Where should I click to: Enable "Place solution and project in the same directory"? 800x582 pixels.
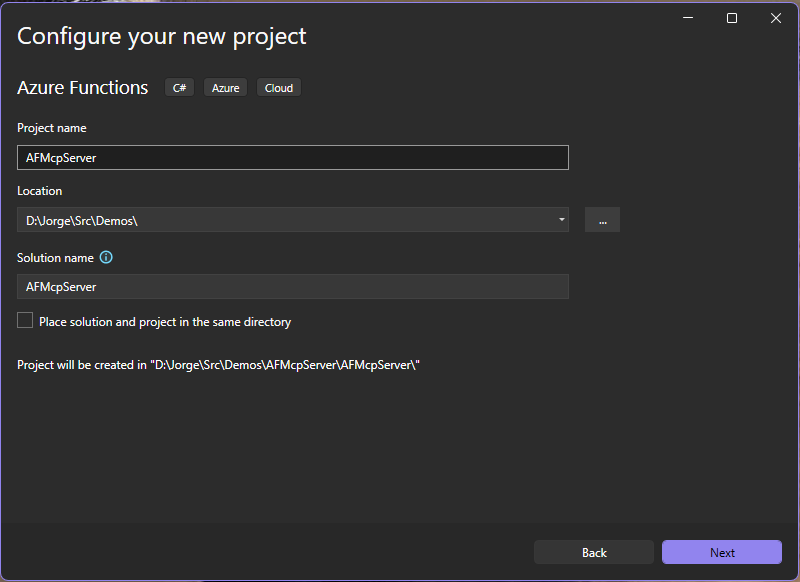point(25,320)
